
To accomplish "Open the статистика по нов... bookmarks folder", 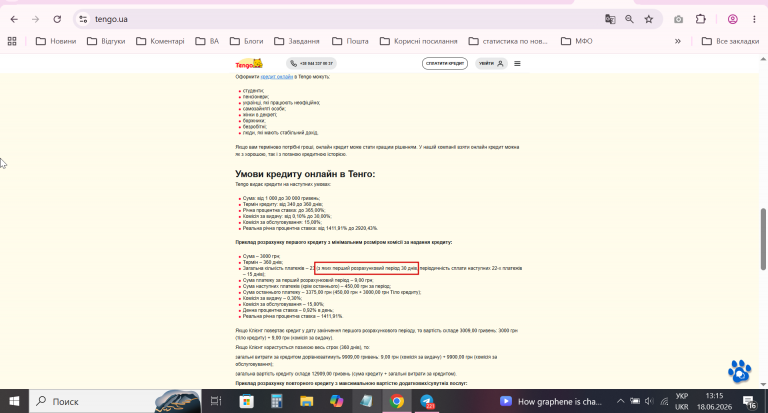I will (508, 41).
